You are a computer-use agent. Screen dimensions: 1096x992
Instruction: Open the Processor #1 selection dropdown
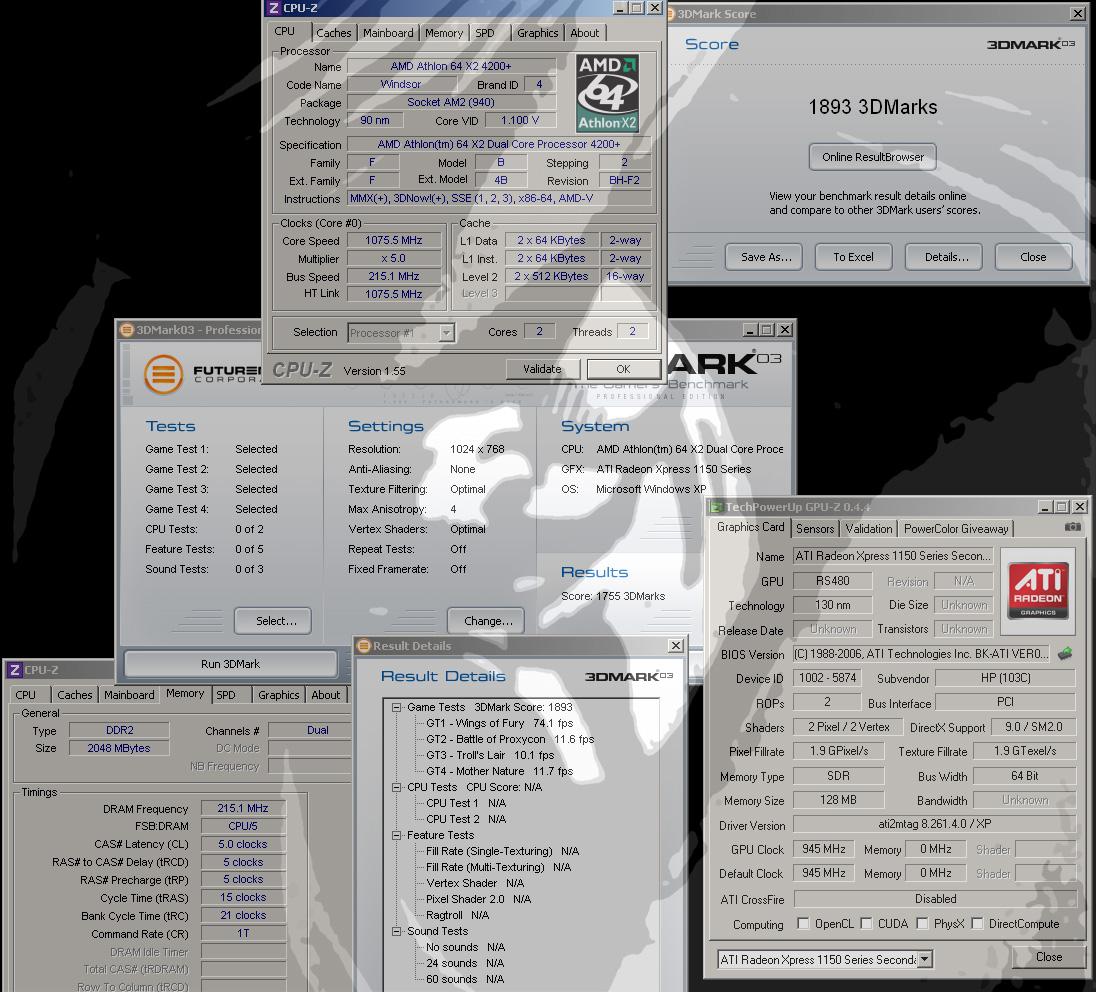tap(446, 333)
